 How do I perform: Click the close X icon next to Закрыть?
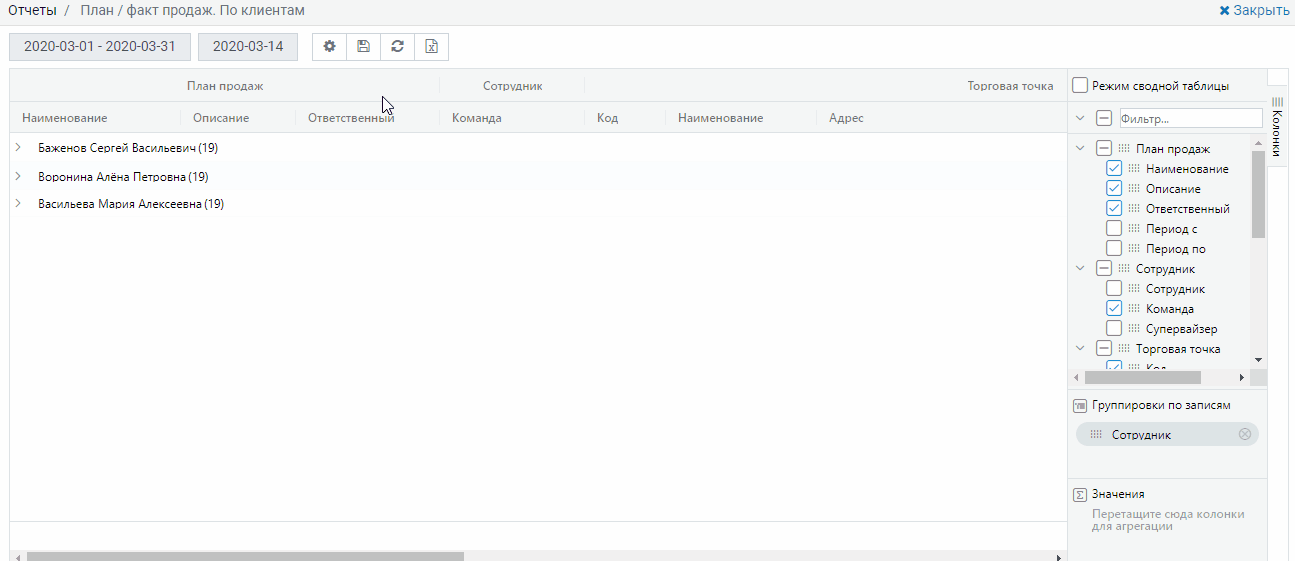click(1224, 10)
